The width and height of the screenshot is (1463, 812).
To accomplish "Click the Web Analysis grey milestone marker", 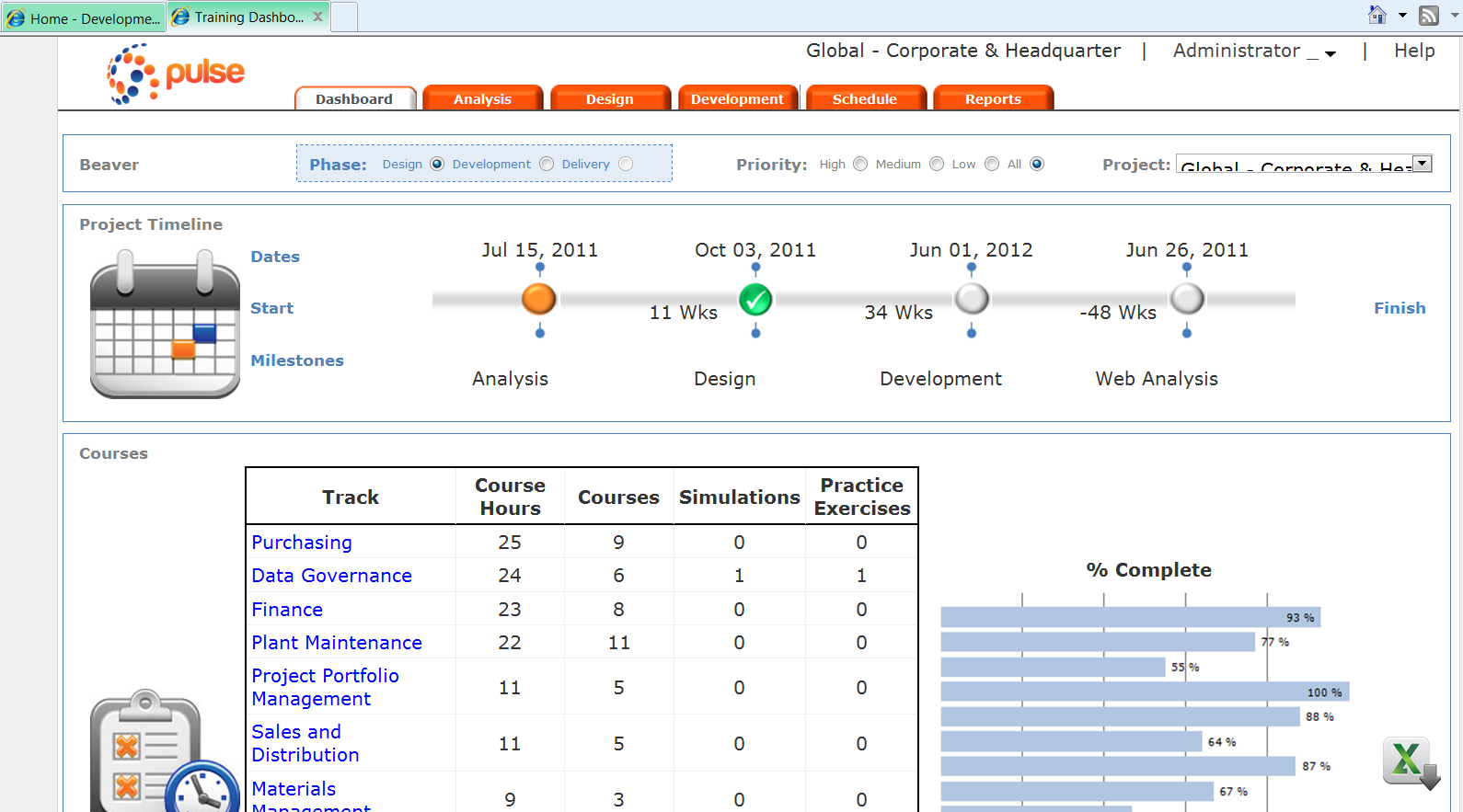I will [x=1187, y=299].
